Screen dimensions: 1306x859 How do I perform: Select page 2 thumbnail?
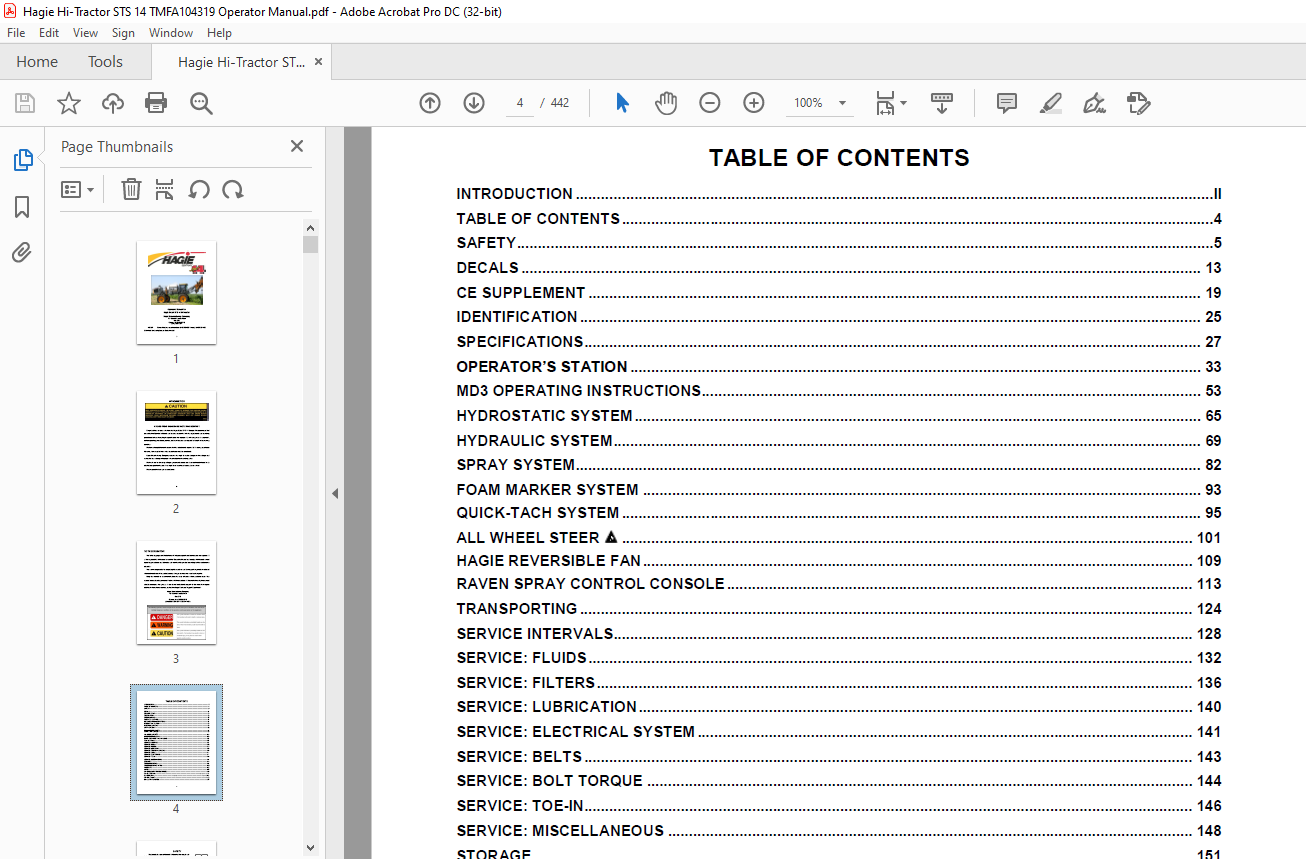click(176, 442)
